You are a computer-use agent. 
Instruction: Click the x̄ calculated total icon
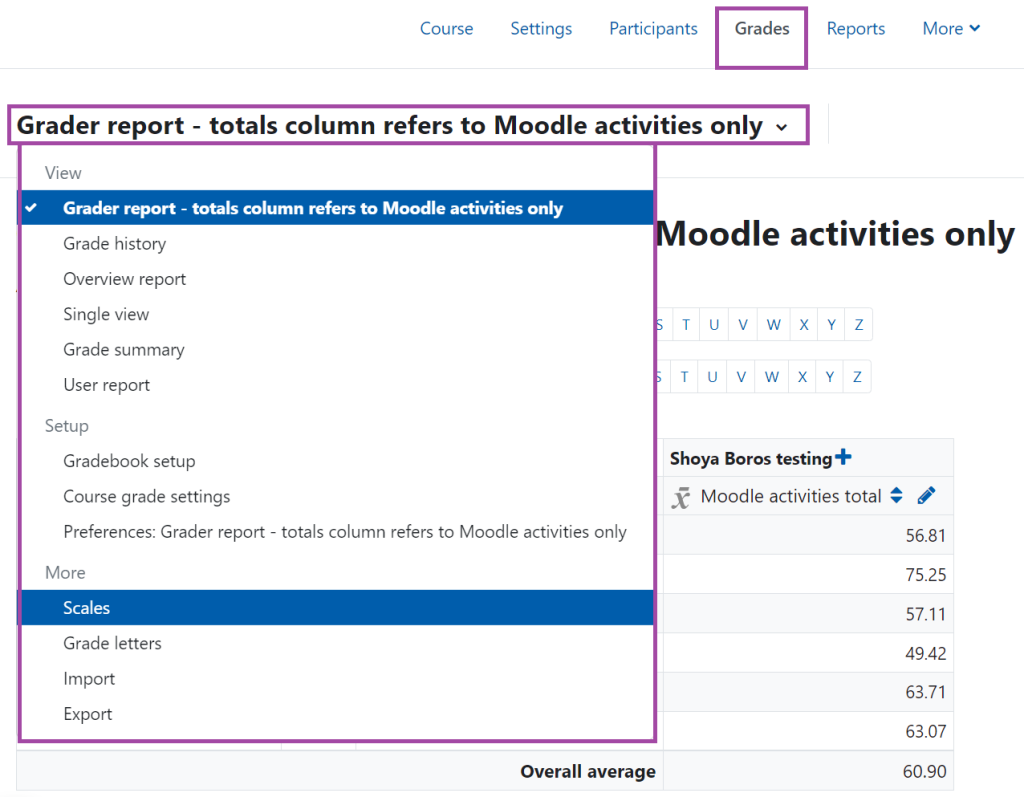point(684,496)
